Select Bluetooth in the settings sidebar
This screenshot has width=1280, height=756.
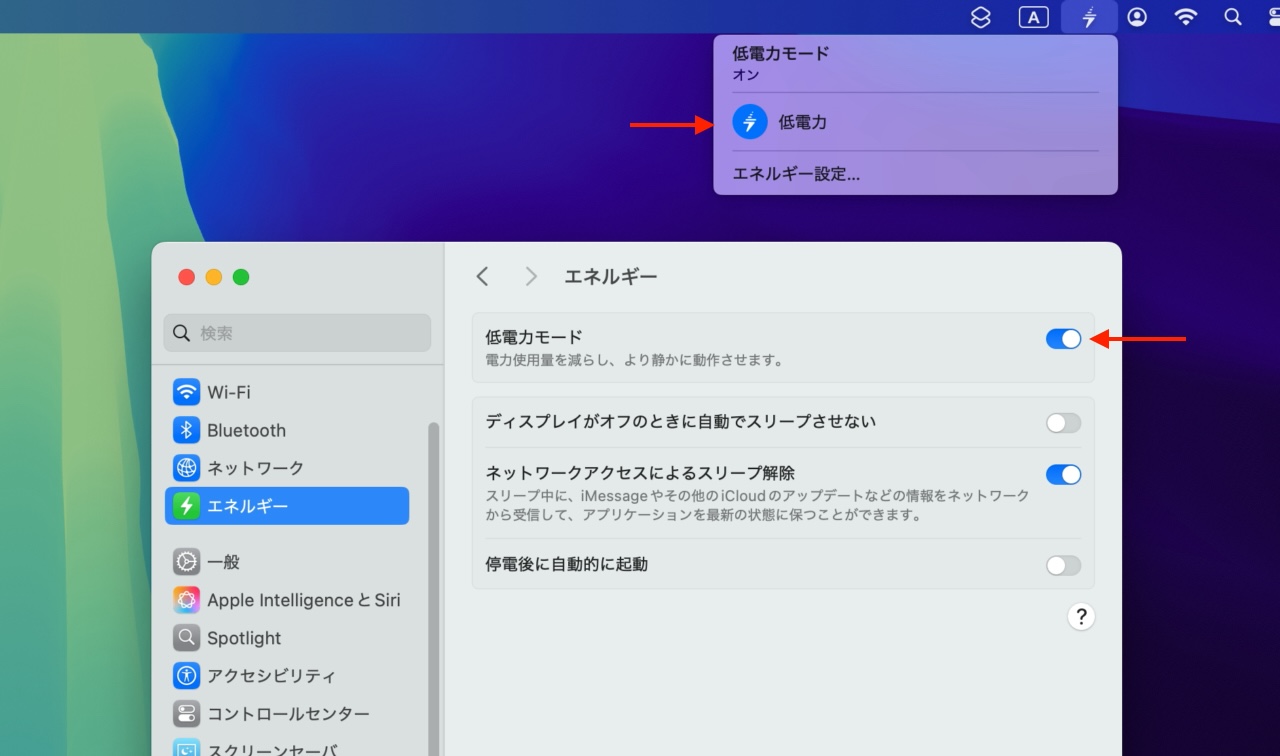(x=287, y=430)
